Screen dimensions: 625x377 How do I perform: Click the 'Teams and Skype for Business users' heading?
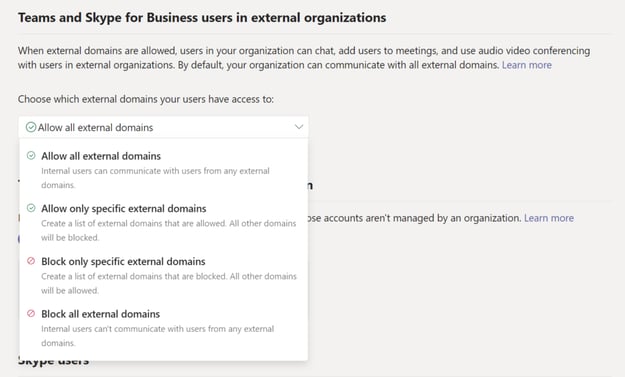(202, 18)
